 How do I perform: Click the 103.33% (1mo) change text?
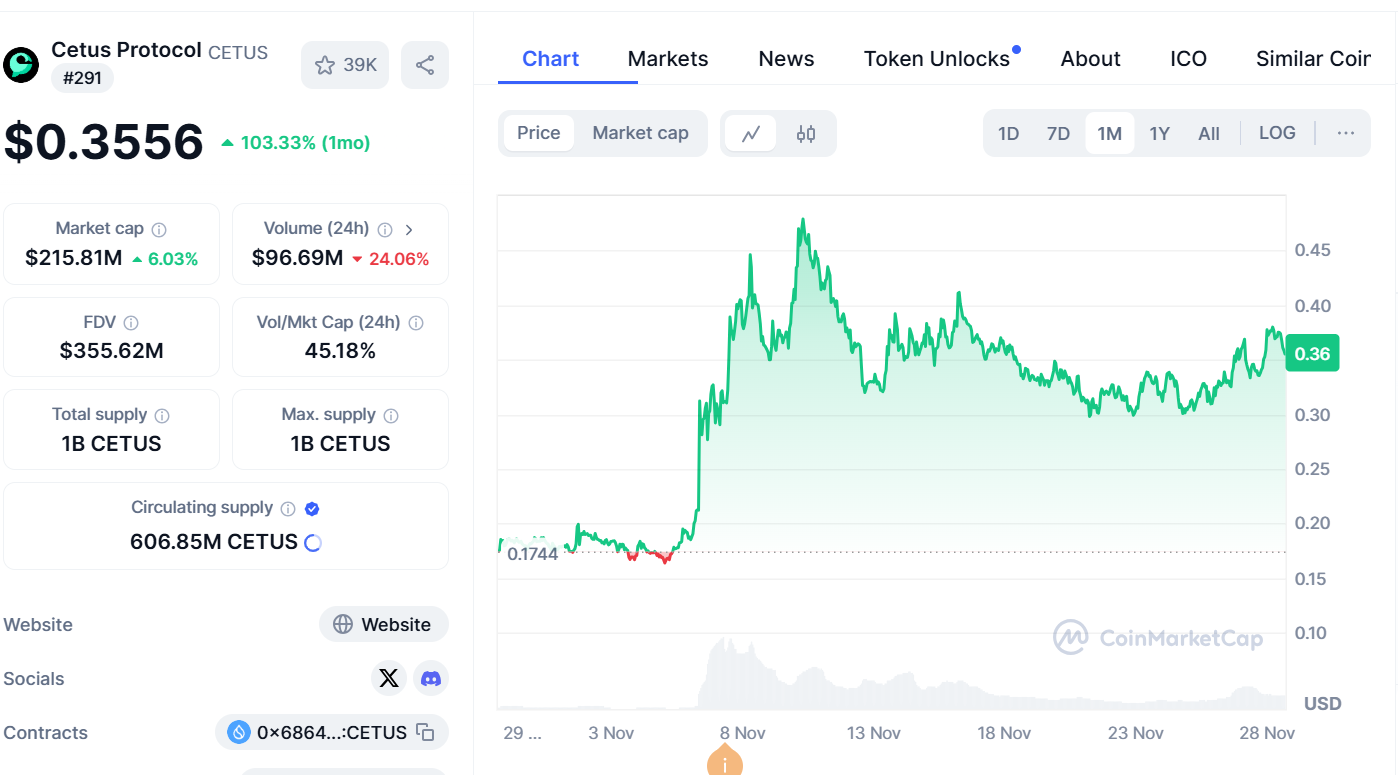305,143
